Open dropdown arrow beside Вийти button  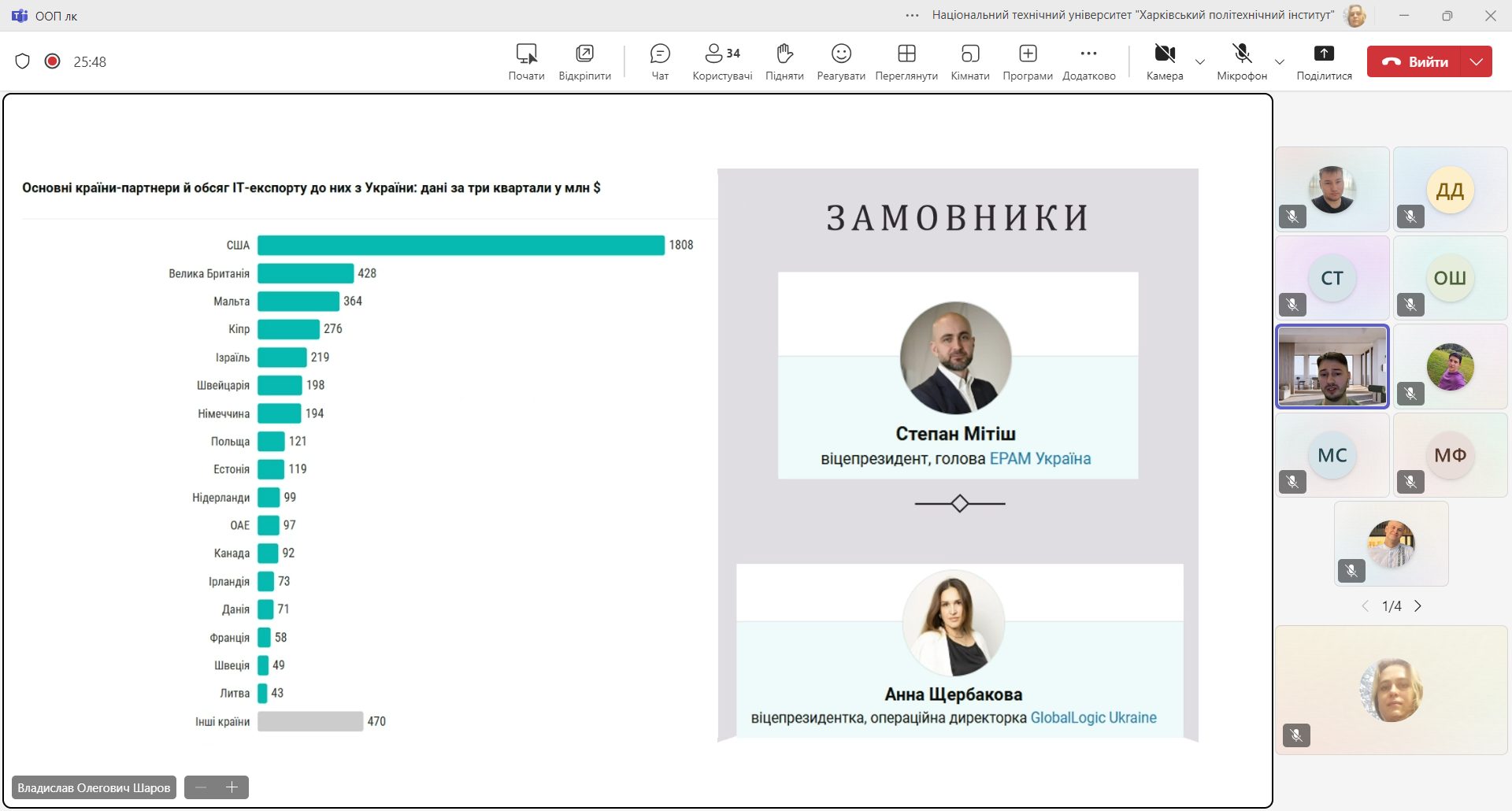(1477, 61)
